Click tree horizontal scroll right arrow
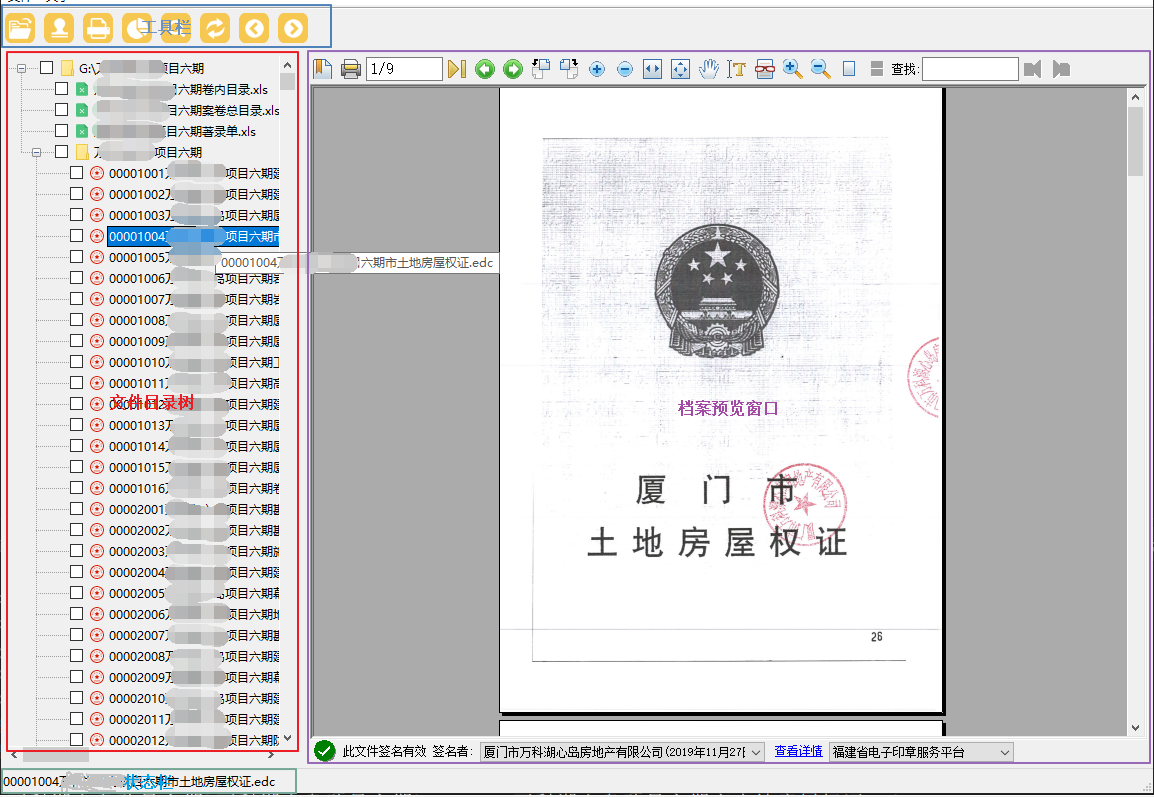Screen dimensions: 1154x797 click(271, 755)
